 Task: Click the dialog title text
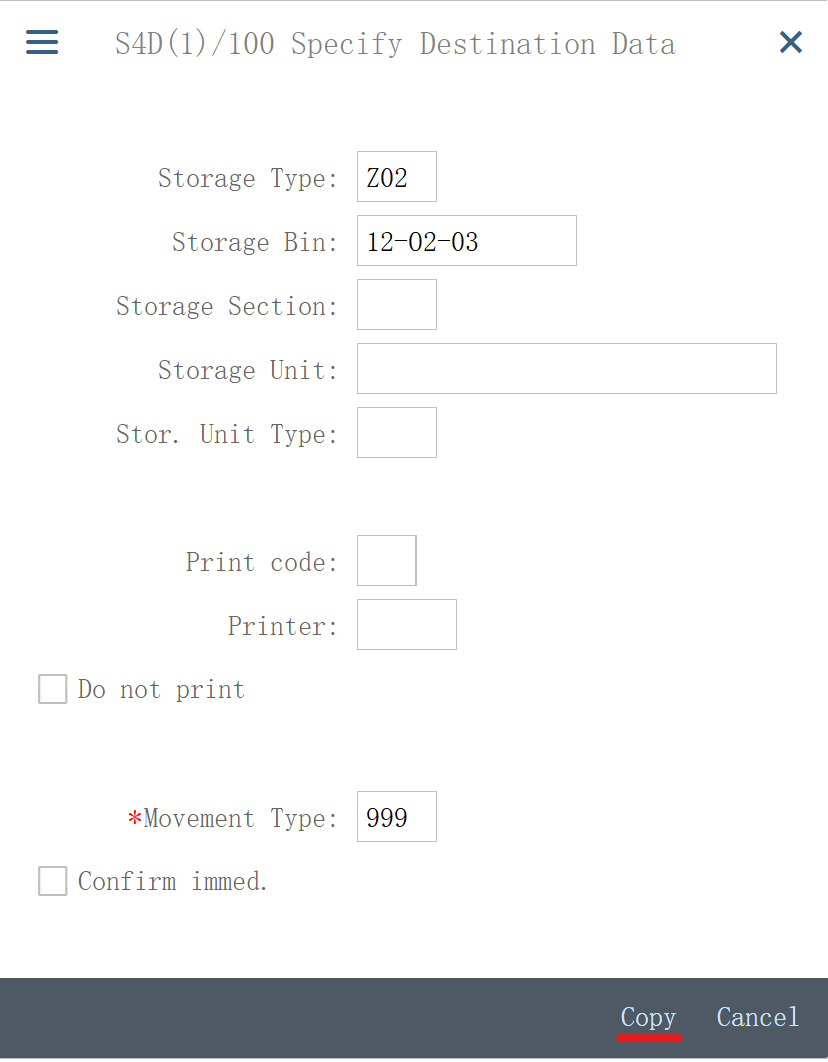point(395,45)
